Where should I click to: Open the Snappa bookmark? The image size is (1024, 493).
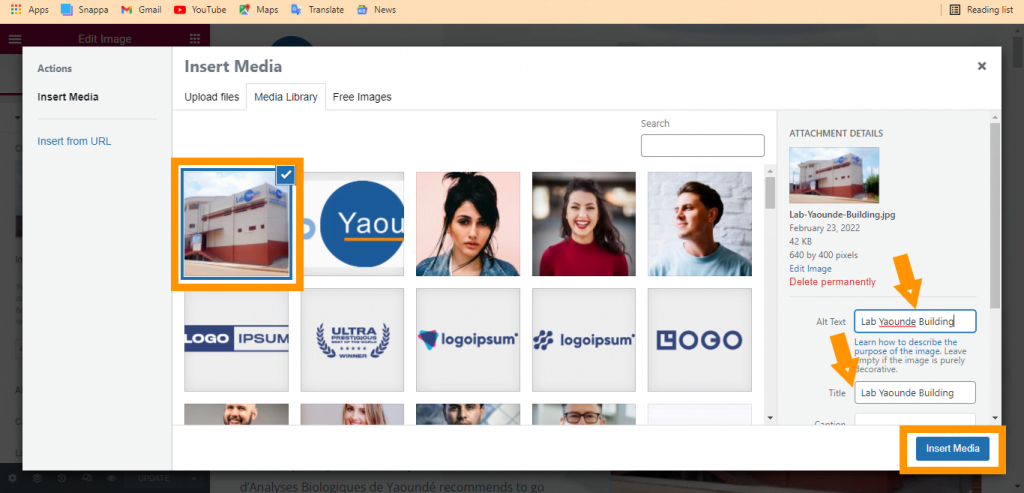[84, 10]
